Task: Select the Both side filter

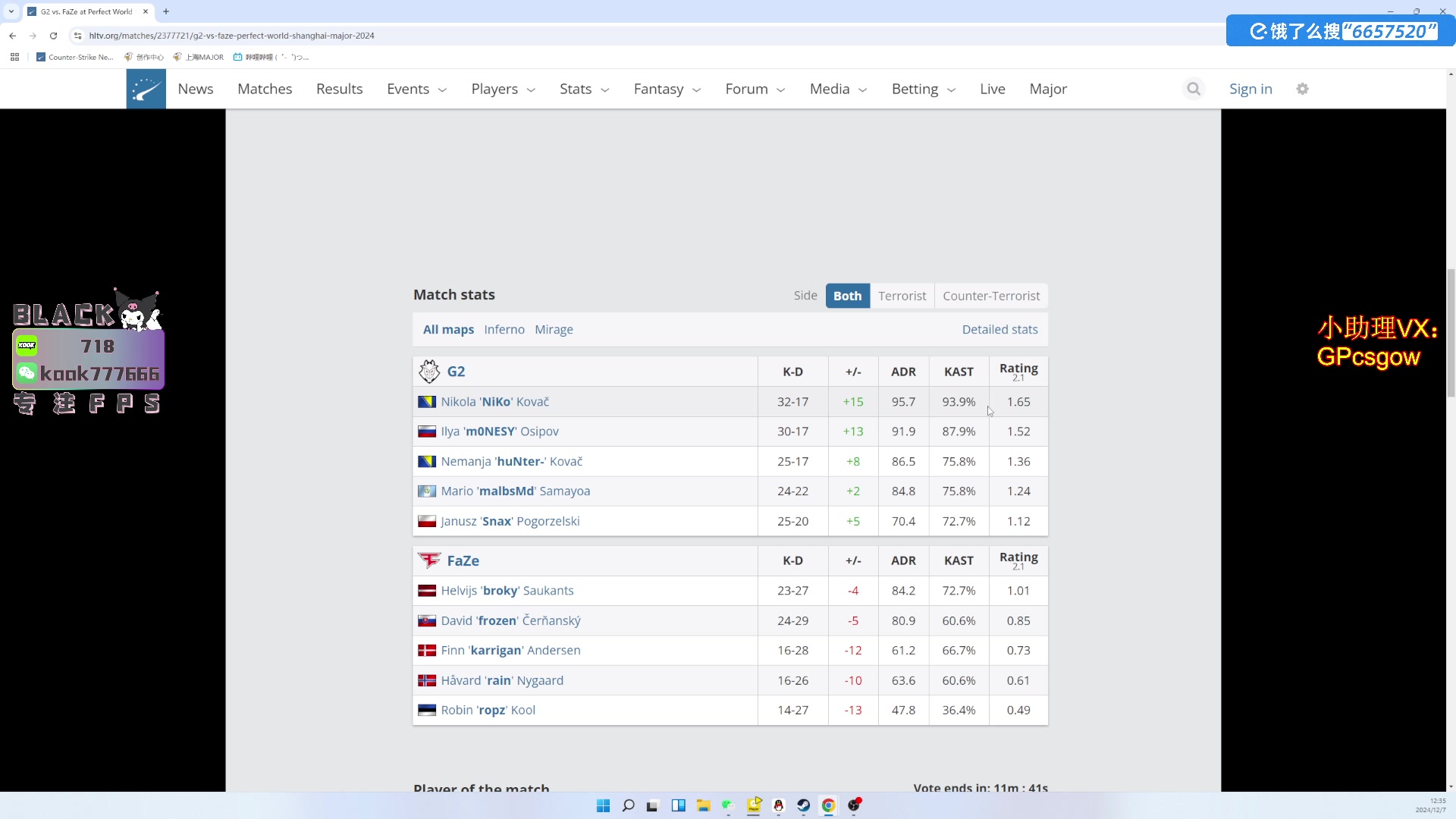Action: coord(847,296)
